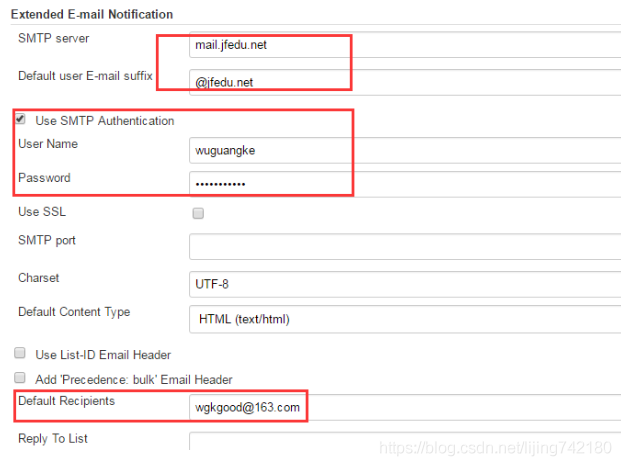Click the "SMTP server" label text
This screenshot has height=466, width=621.
53,38
